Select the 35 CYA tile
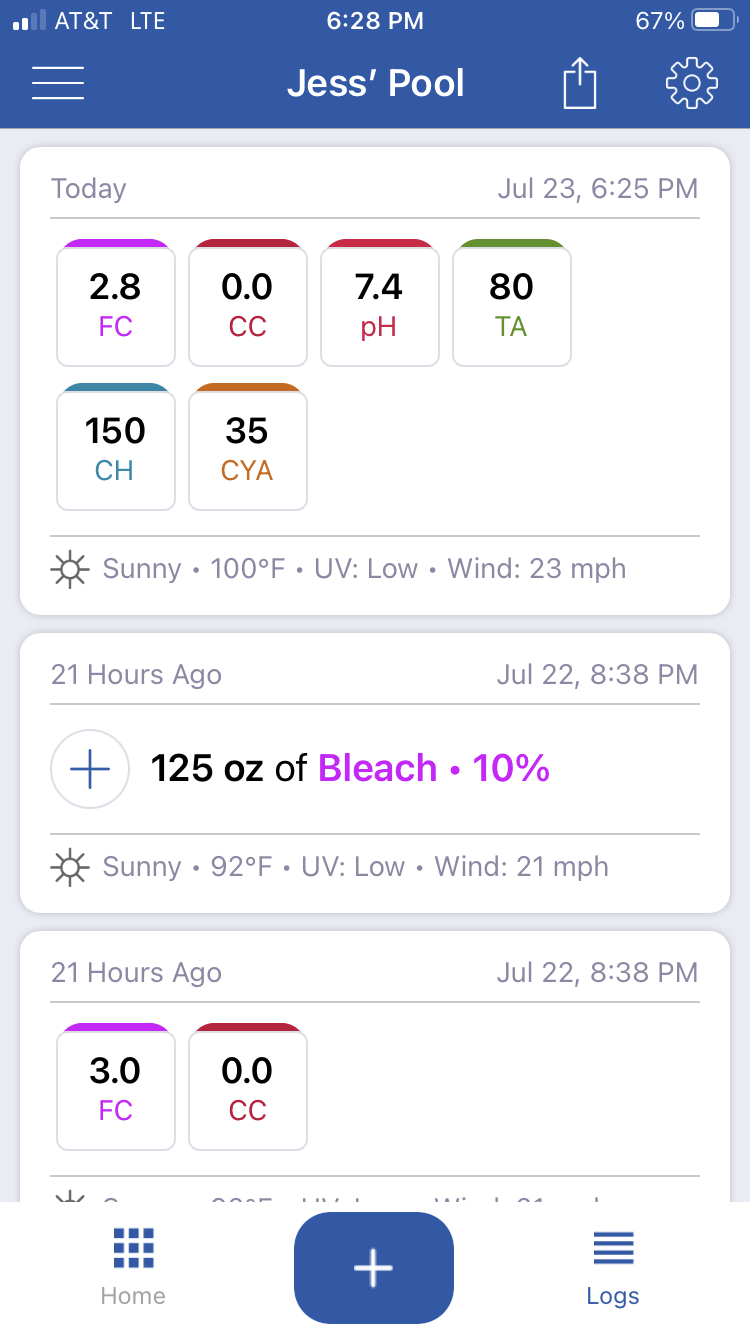This screenshot has width=750, height=1334. pyautogui.click(x=248, y=447)
